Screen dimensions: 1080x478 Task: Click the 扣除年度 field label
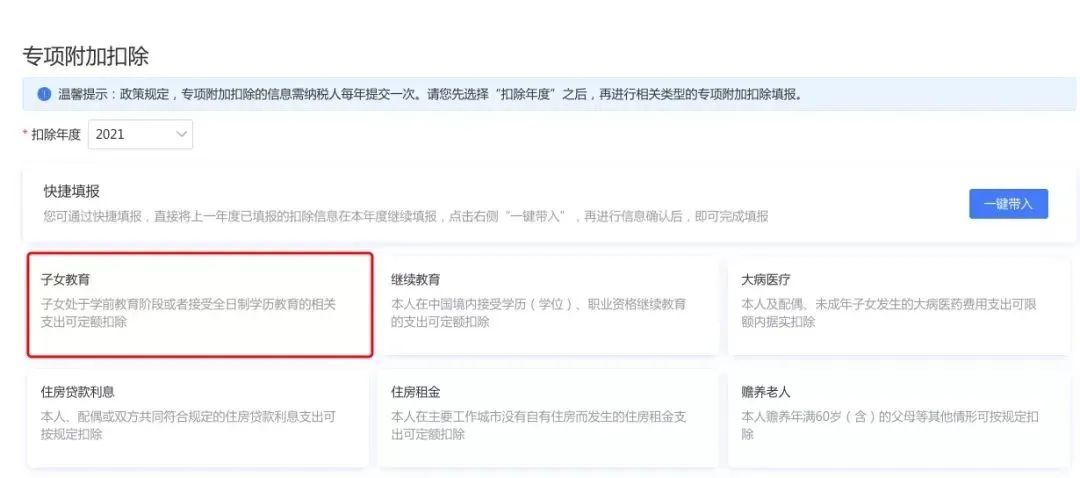(x=56, y=134)
